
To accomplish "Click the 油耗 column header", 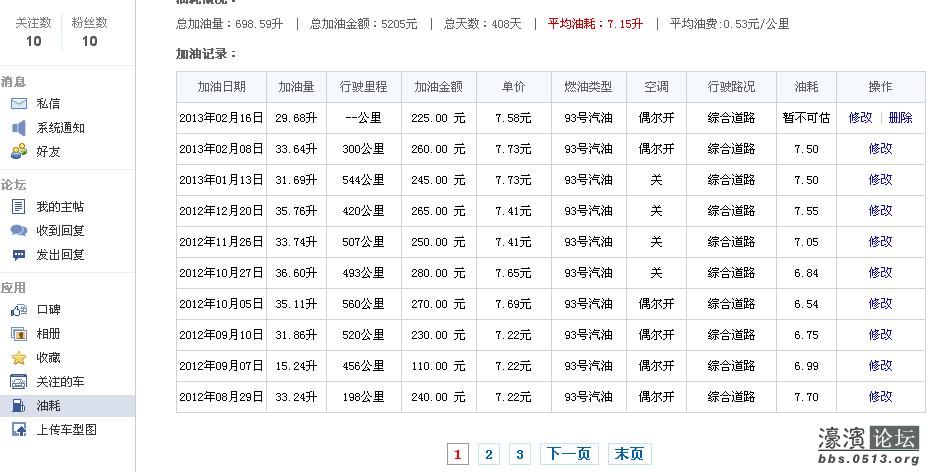I will (806, 87).
